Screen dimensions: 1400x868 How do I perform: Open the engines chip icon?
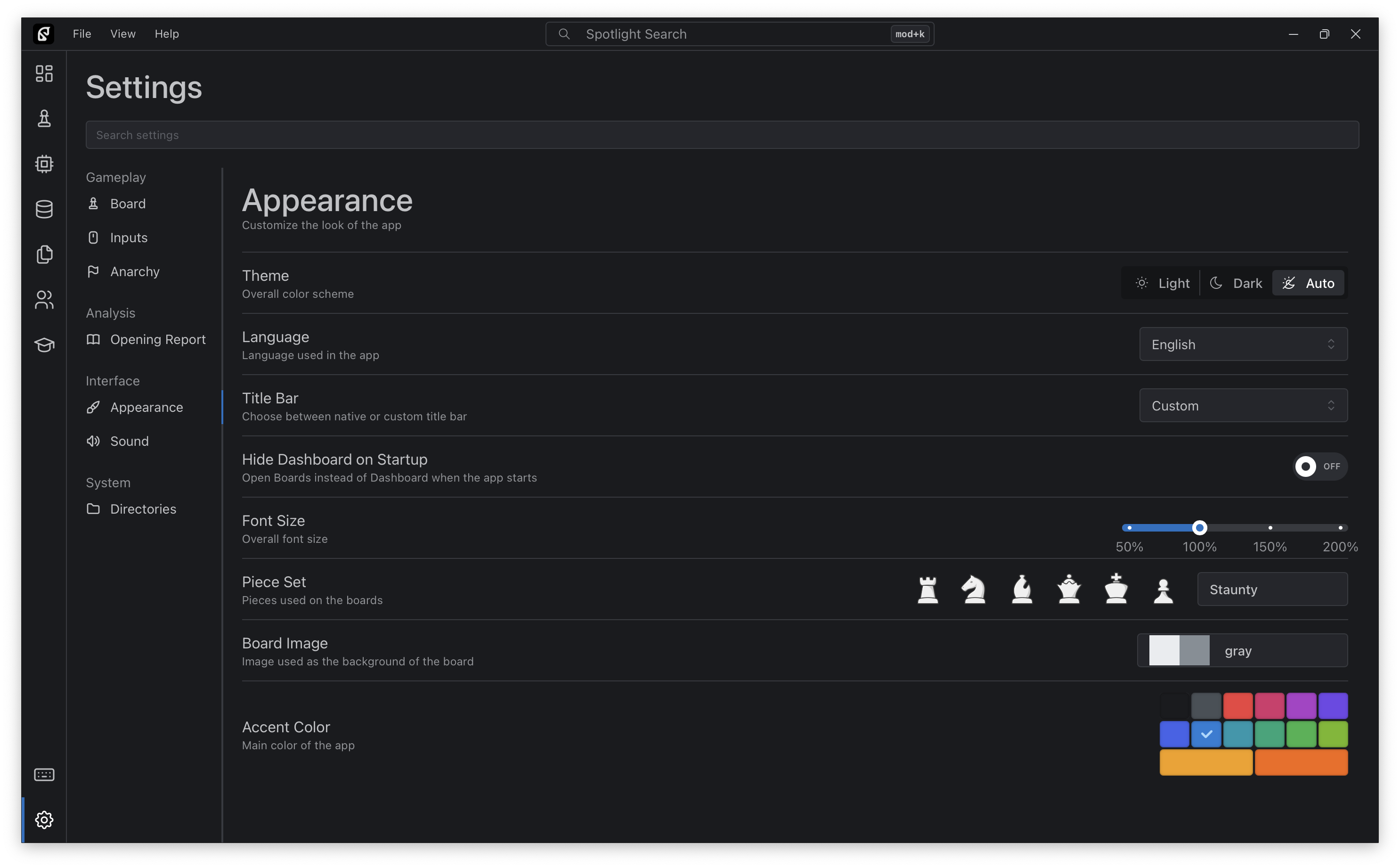44,164
